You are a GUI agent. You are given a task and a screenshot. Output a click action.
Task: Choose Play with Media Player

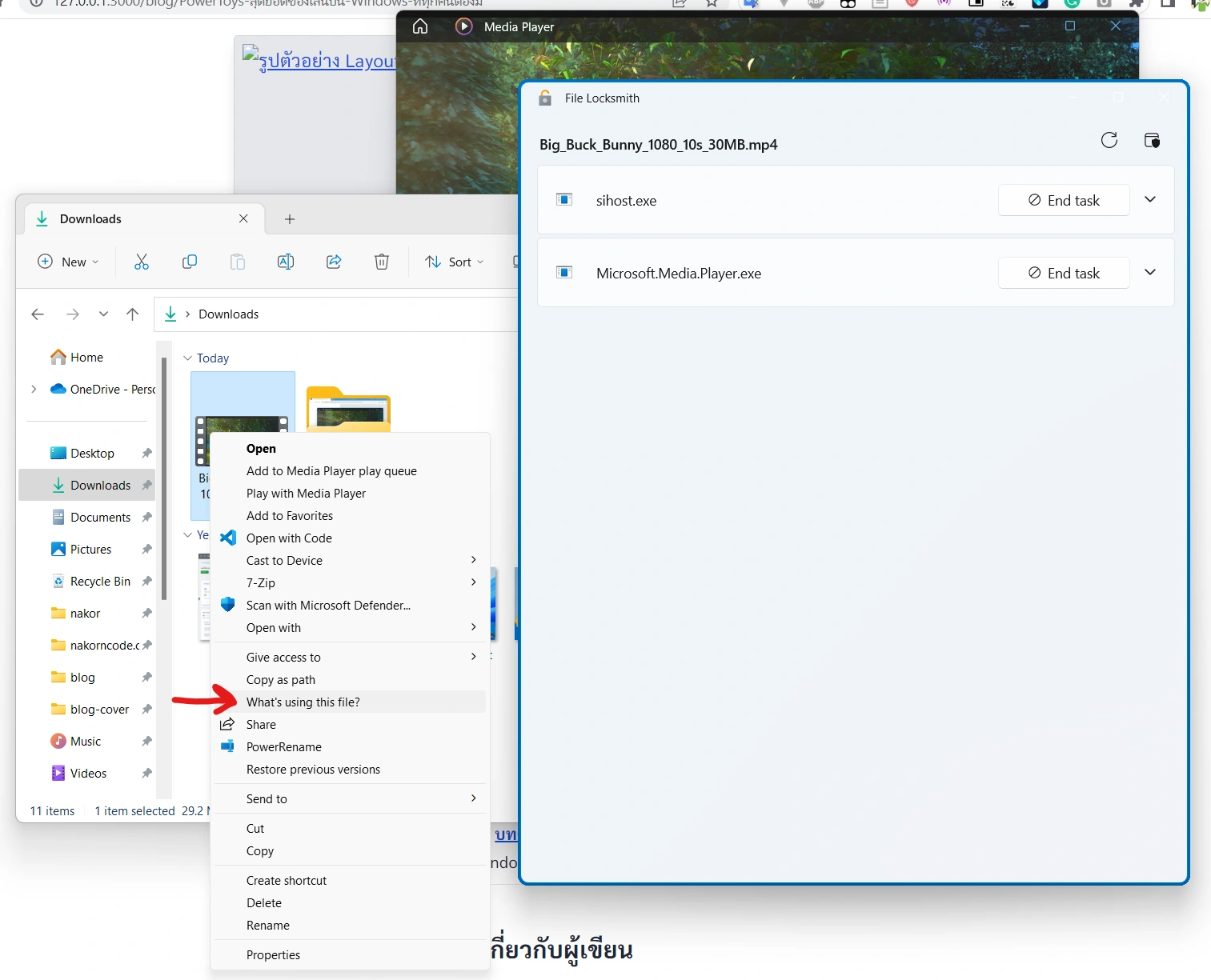point(350,494)
